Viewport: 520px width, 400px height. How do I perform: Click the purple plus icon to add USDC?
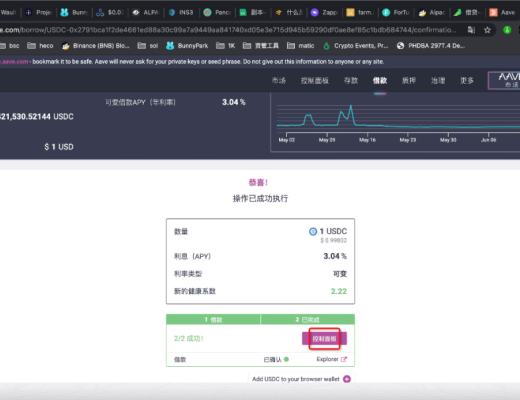pos(347,379)
